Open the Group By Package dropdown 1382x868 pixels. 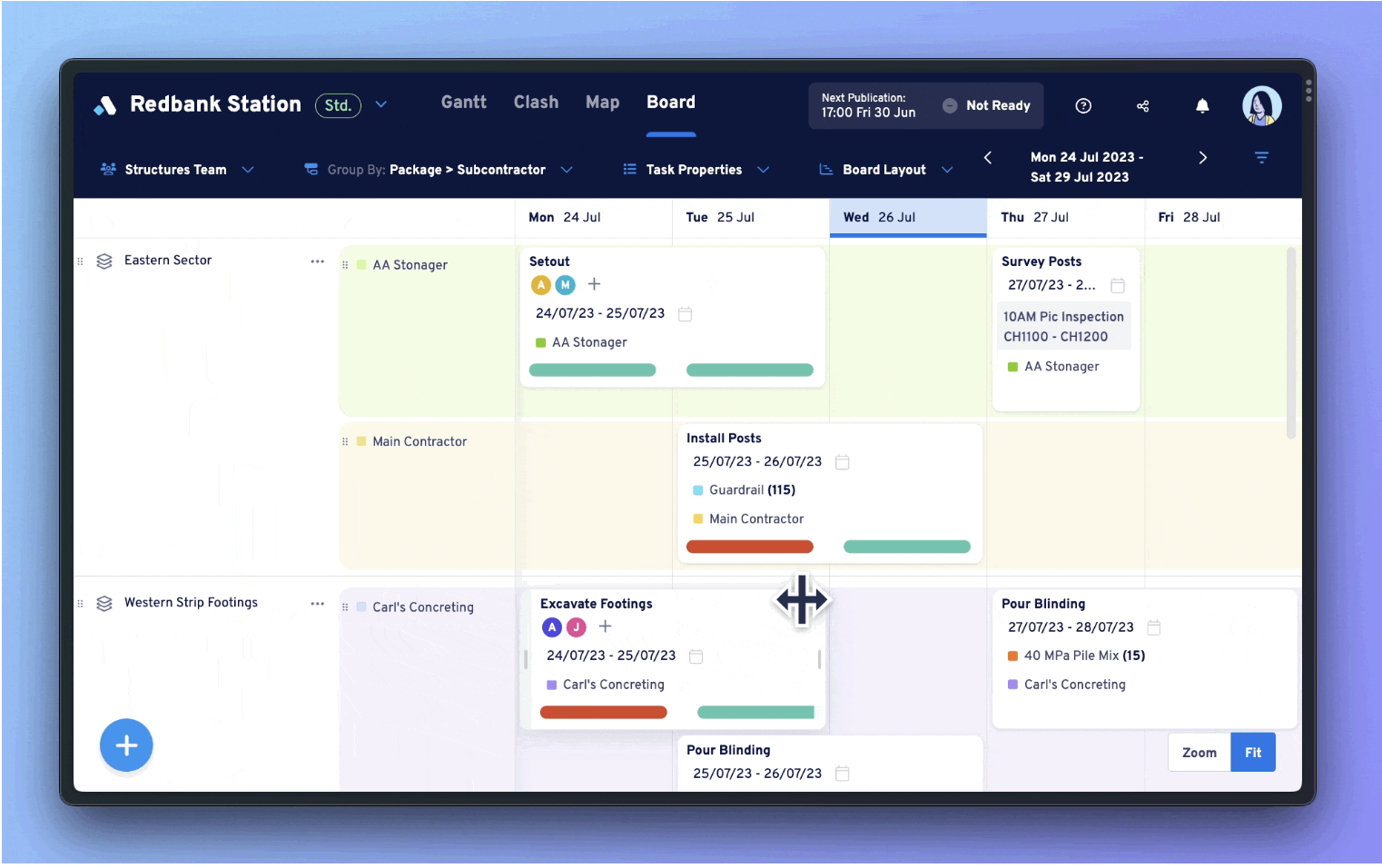(x=439, y=170)
